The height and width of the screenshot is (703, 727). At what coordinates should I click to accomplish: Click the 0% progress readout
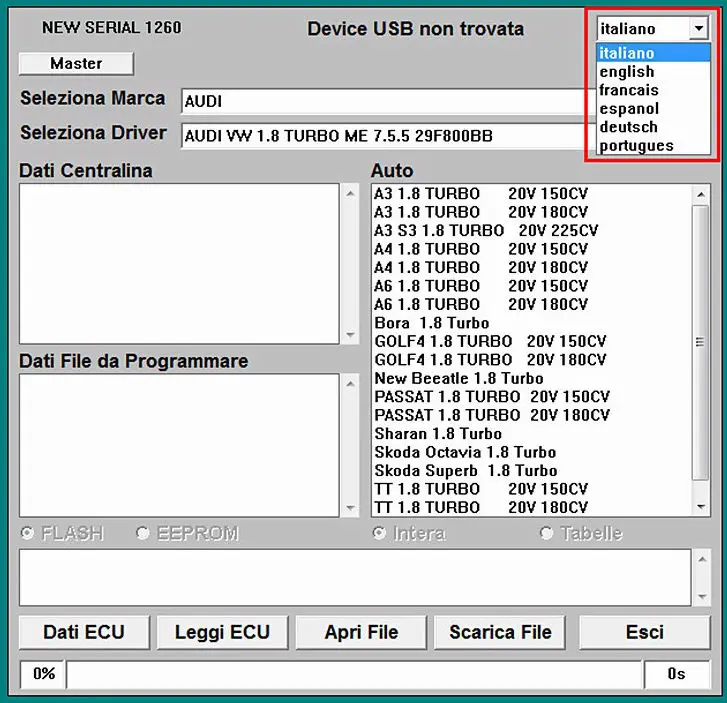(x=43, y=674)
